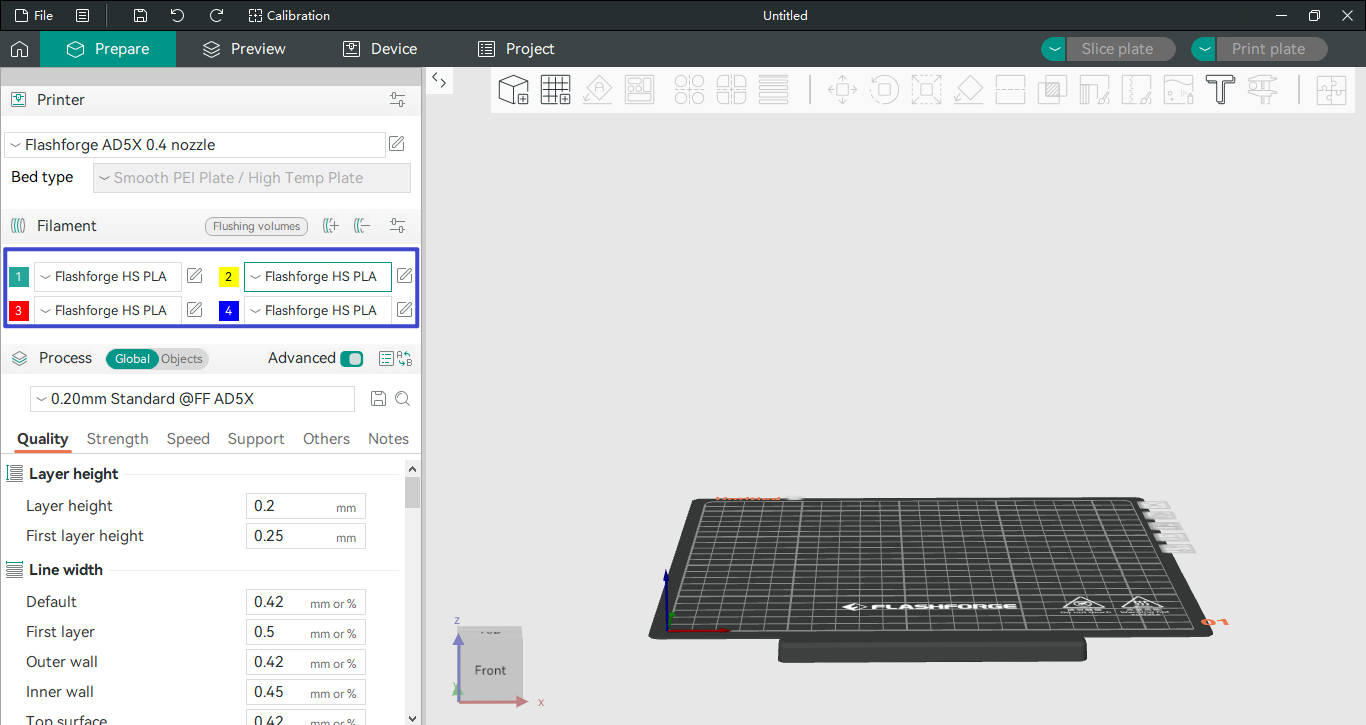Click the Split to parts icon
The height and width of the screenshot is (725, 1366).
pyautogui.click(x=731, y=89)
